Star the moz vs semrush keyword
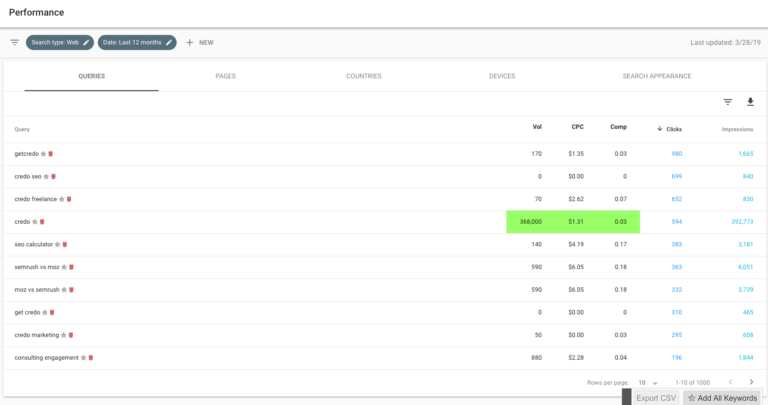 (x=64, y=290)
